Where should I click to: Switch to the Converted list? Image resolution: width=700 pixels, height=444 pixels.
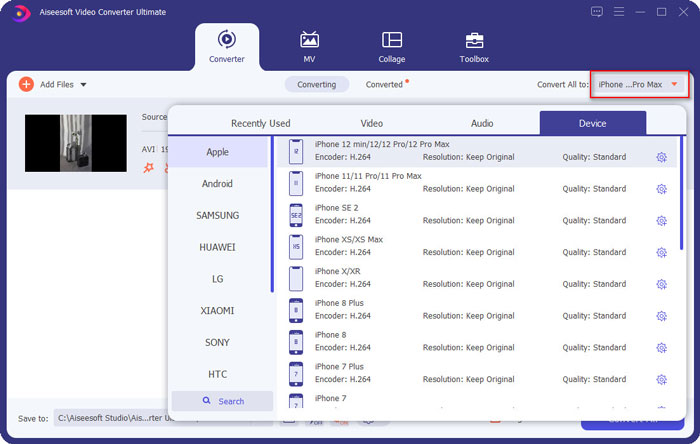click(384, 84)
